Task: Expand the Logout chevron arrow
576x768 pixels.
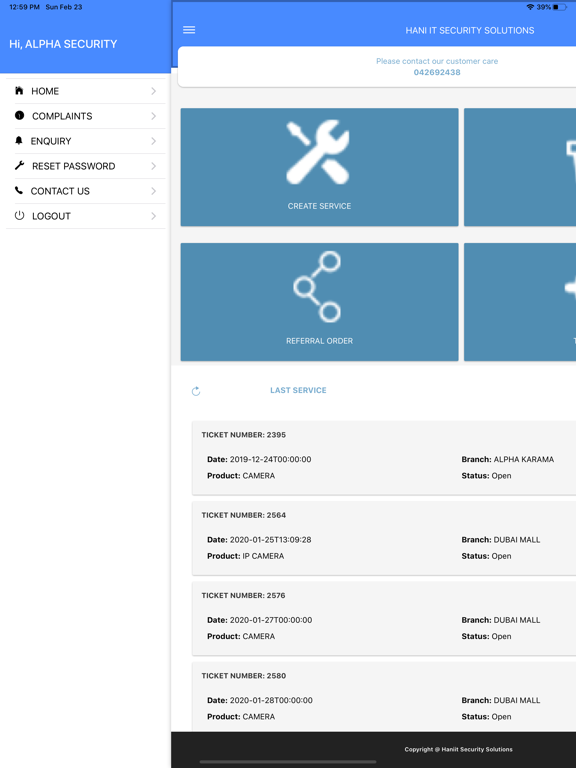Action: [153, 216]
